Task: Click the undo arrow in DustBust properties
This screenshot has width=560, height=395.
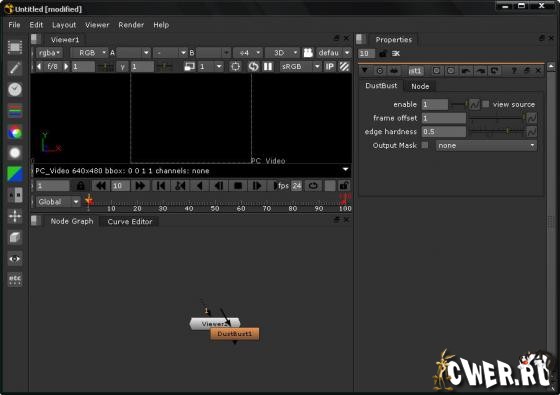Action: 466,71
